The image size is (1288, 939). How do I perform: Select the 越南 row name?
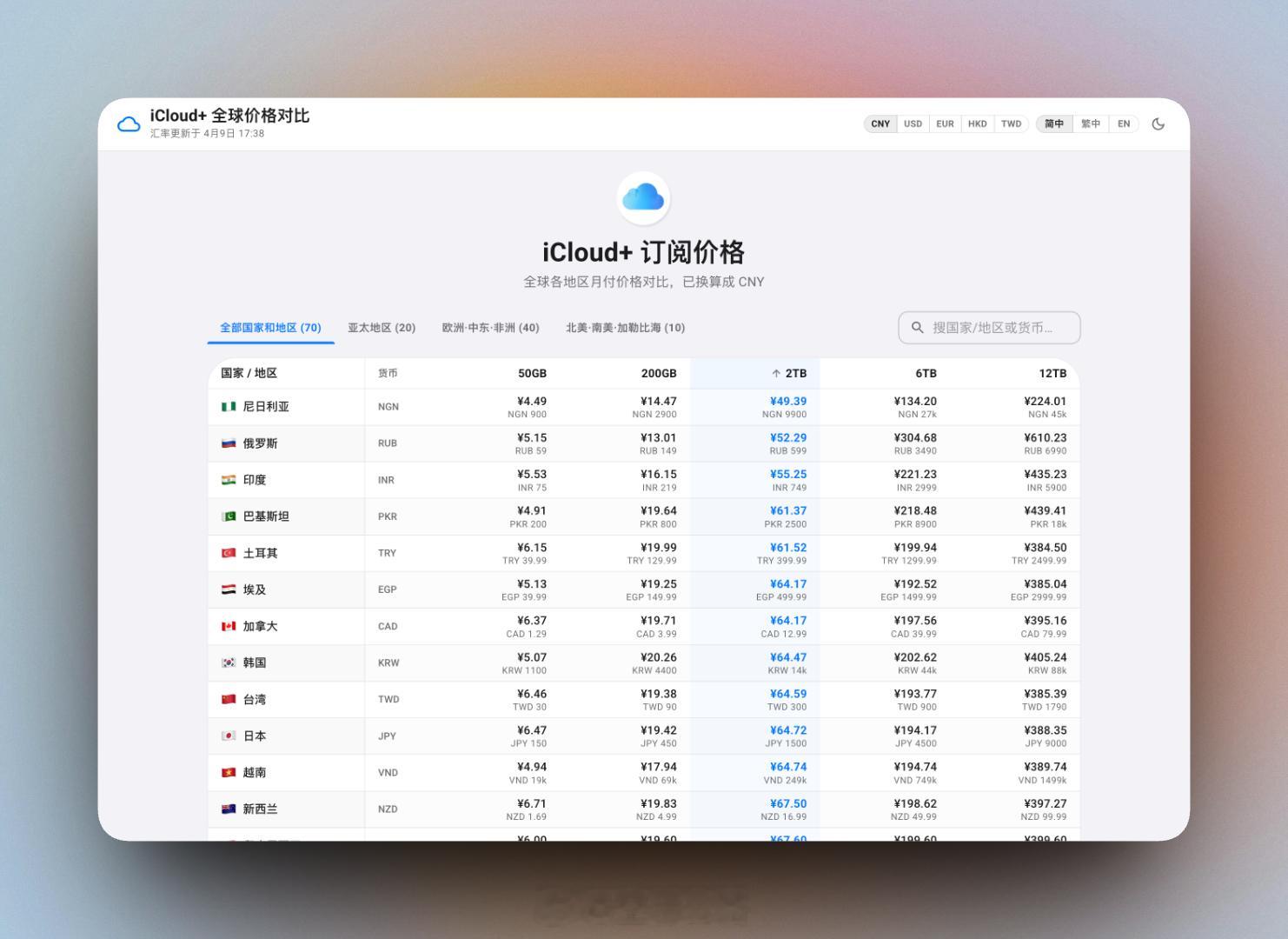[x=255, y=771]
